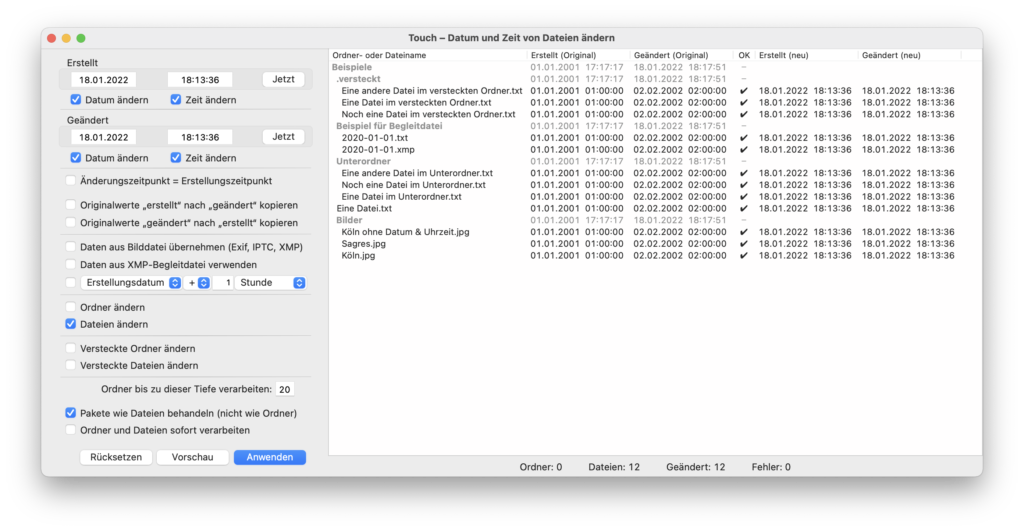Viewport: 1024px width, 531px height.
Task: Click Geändert: 12 in status bar
Action: 696,467
